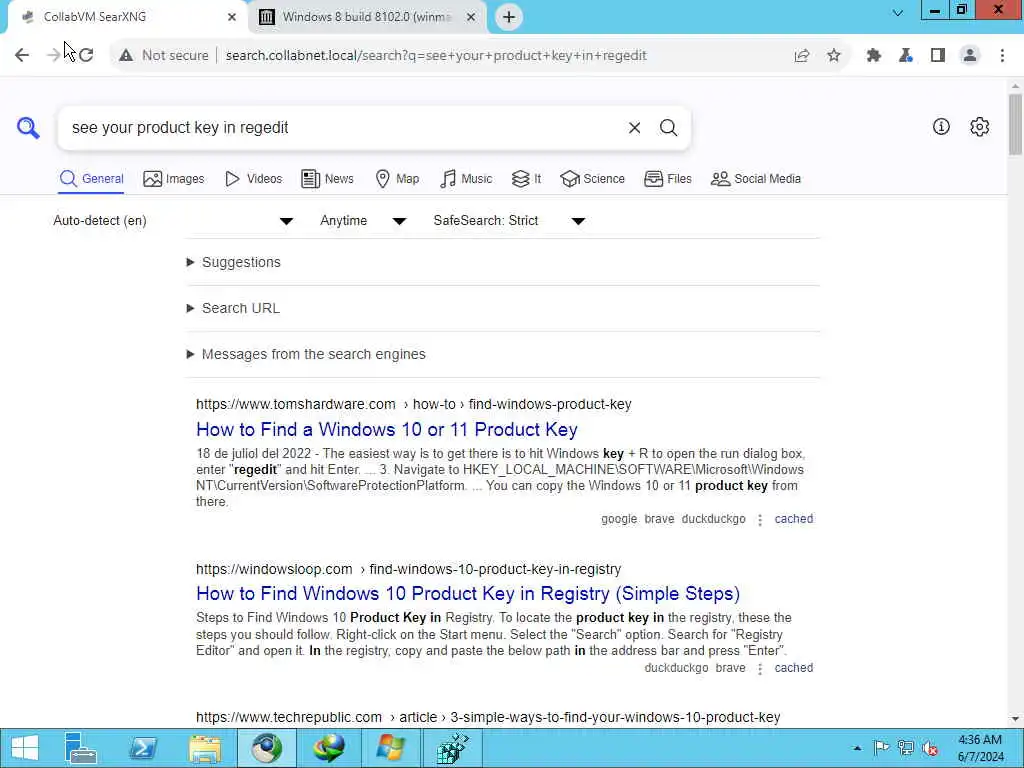Select the General search category

[91, 179]
